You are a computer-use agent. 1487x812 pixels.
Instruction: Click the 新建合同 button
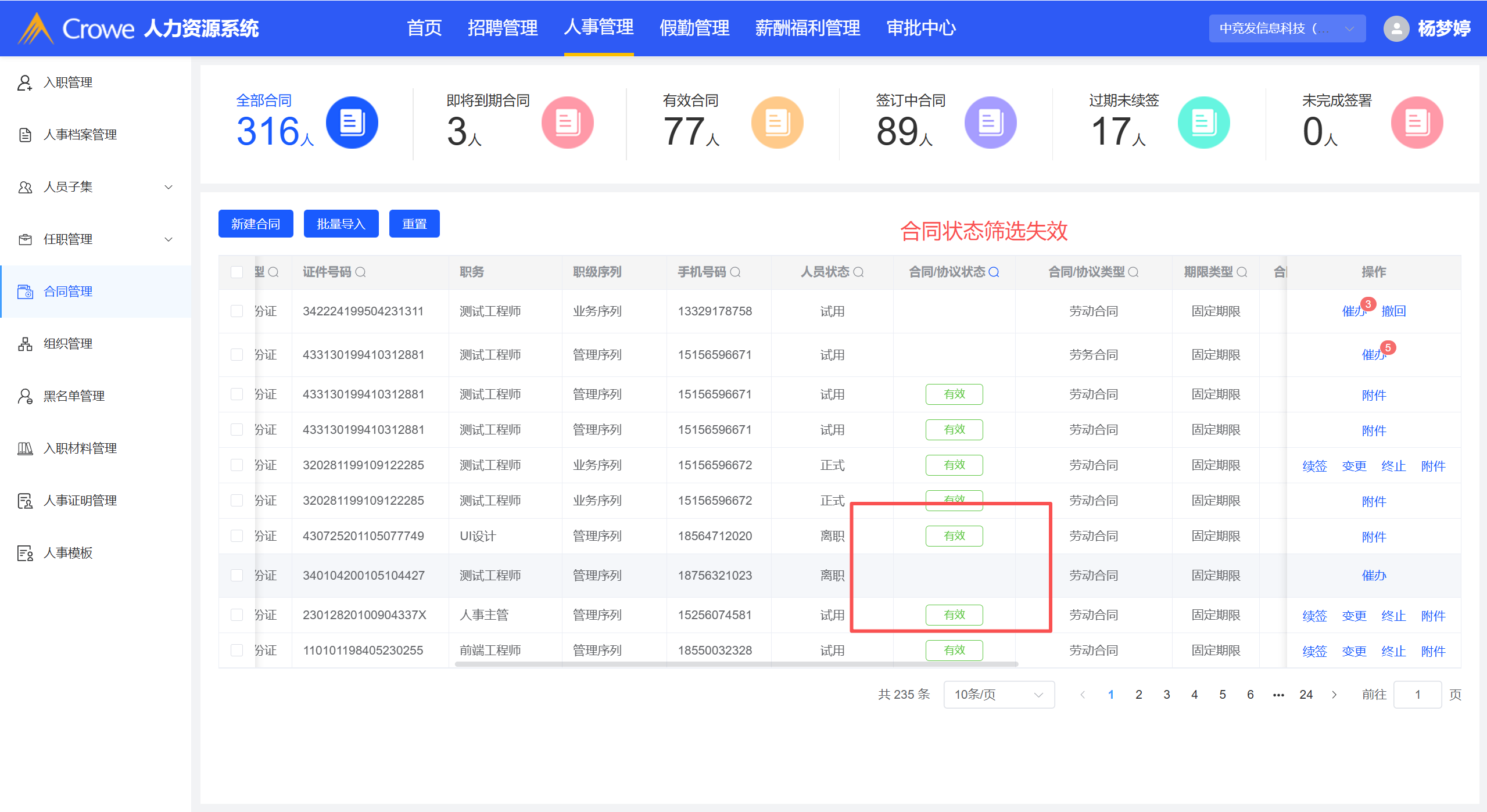tap(256, 224)
